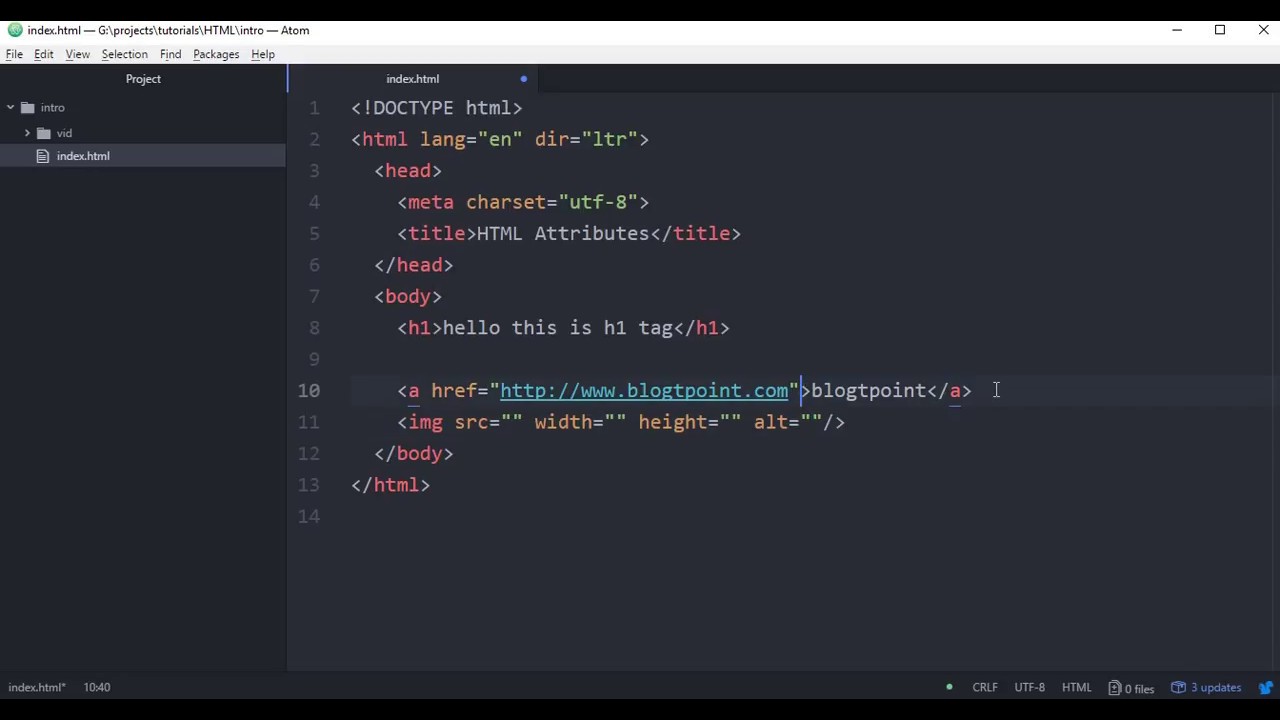Click the img src attribute on line 11
The height and width of the screenshot is (720, 1280).
coord(488,422)
